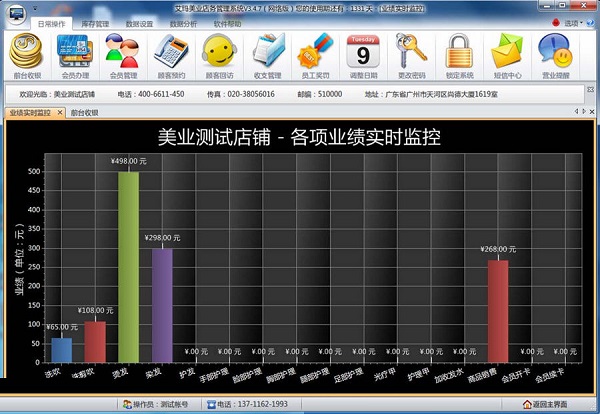Click the house icon for 返回主界面
Image resolution: width=600 pixels, height=414 pixels.
[527, 404]
